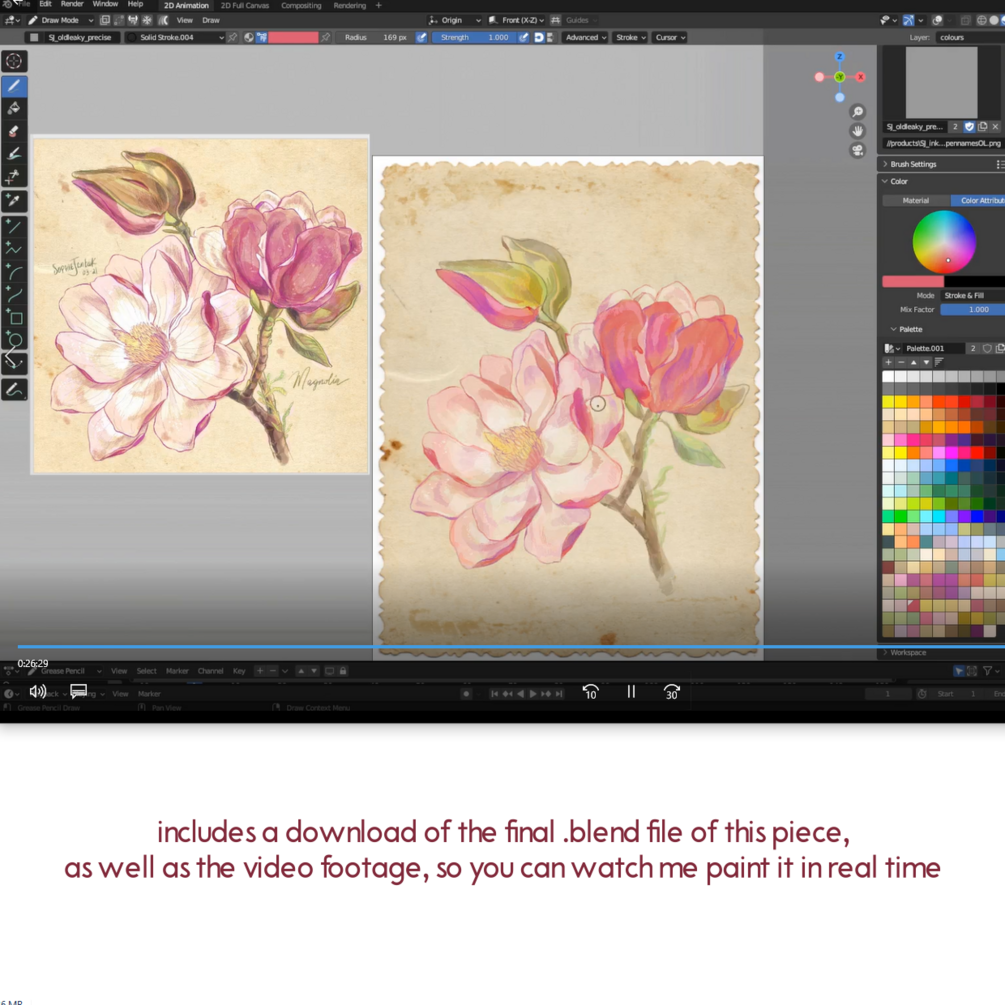The height and width of the screenshot is (1005, 1005).
Task: Select the Eyedropper tool
Action: [x=13, y=201]
